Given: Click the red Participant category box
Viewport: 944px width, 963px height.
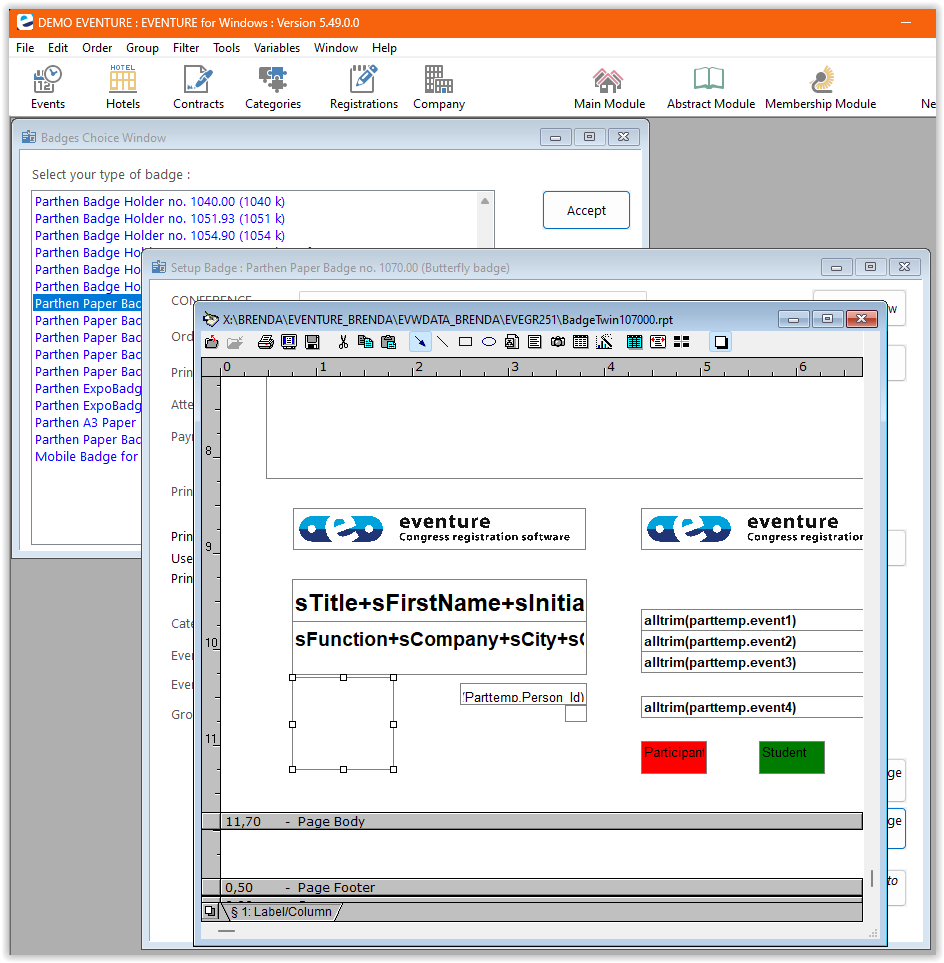Looking at the screenshot, I should 674,757.
